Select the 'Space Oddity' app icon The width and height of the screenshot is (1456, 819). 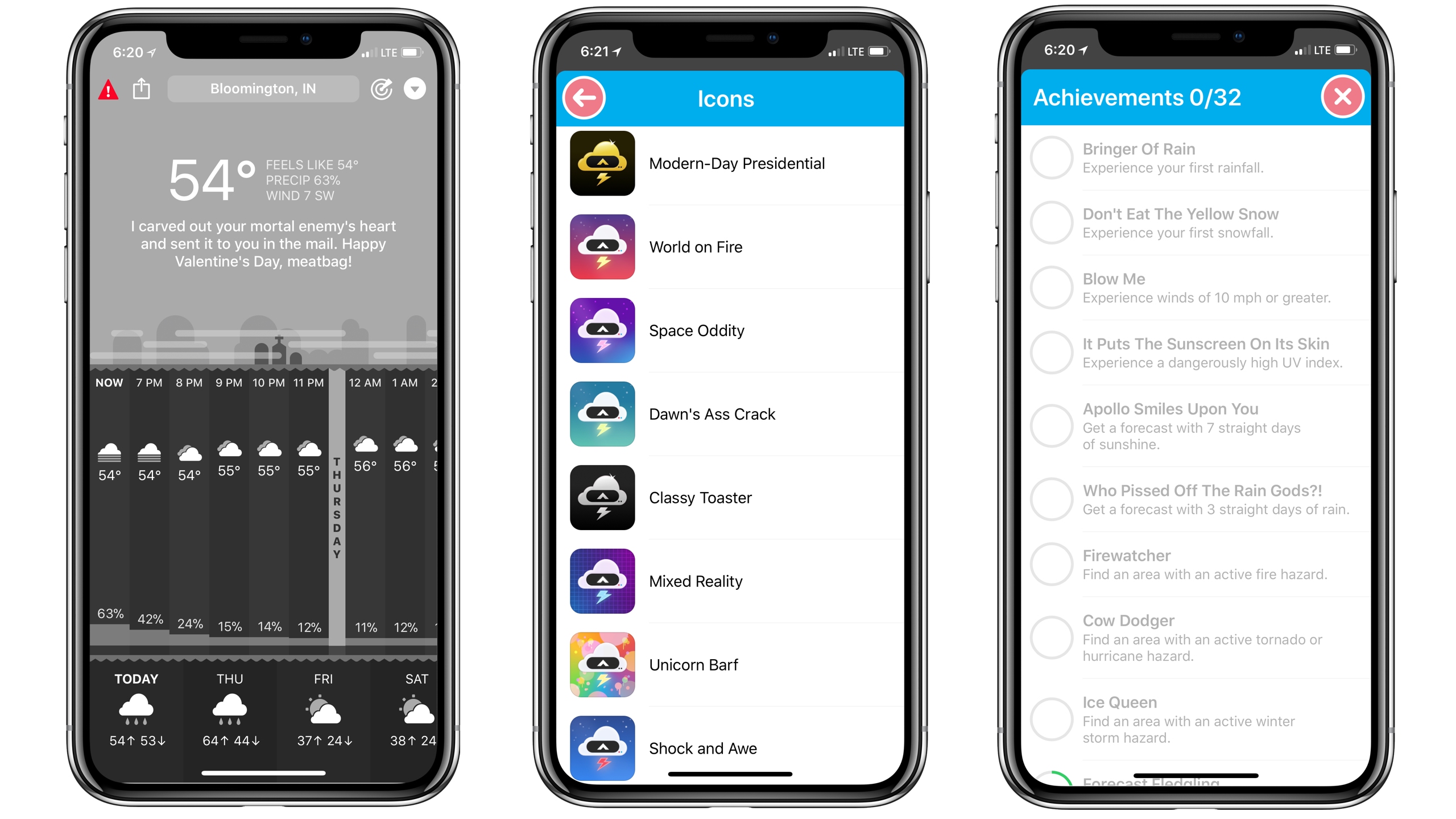tap(600, 330)
